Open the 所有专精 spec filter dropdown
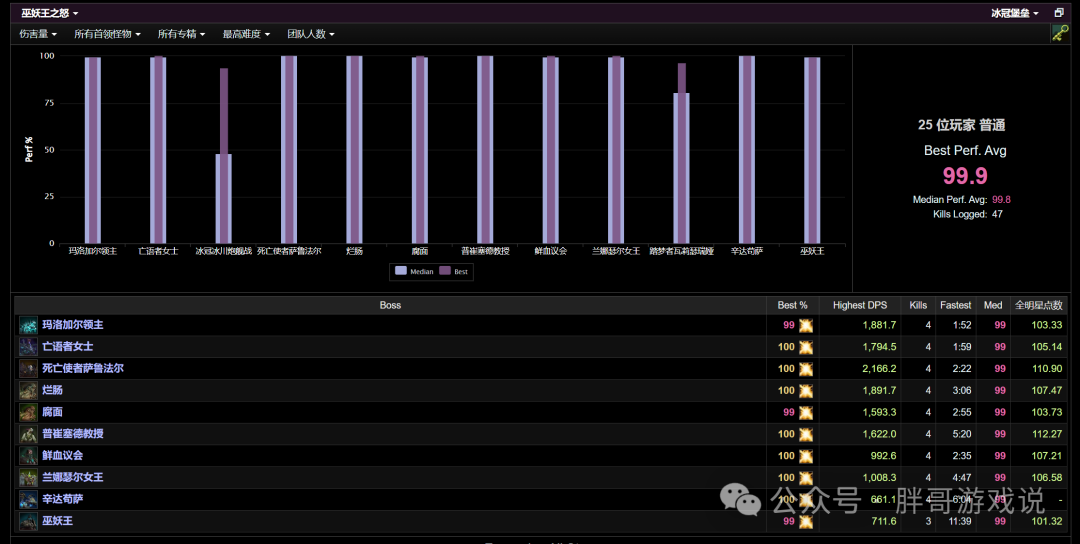This screenshot has width=1080, height=544. point(181,34)
